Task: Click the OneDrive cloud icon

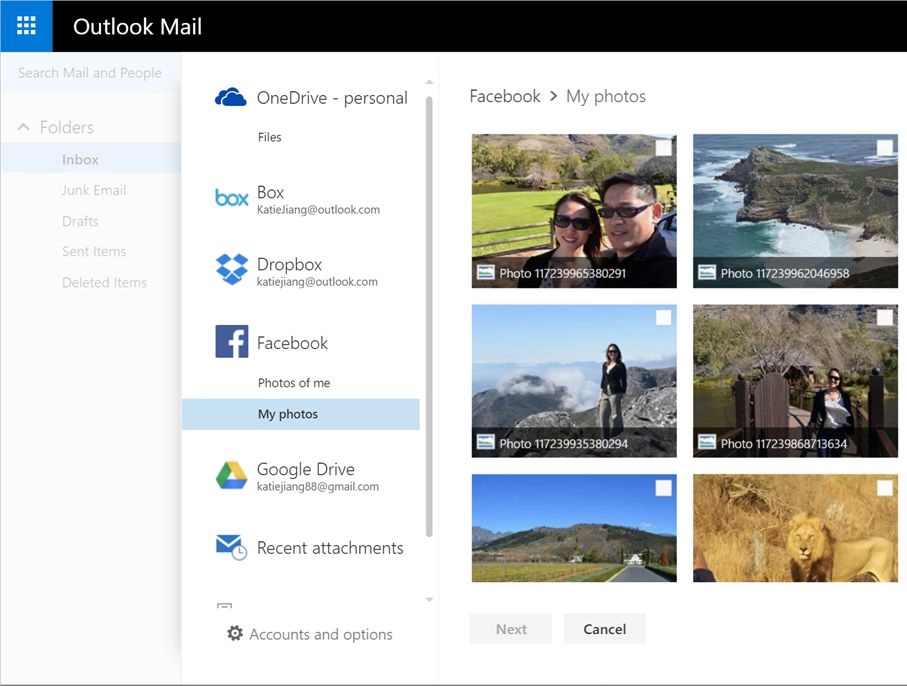Action: coord(231,97)
